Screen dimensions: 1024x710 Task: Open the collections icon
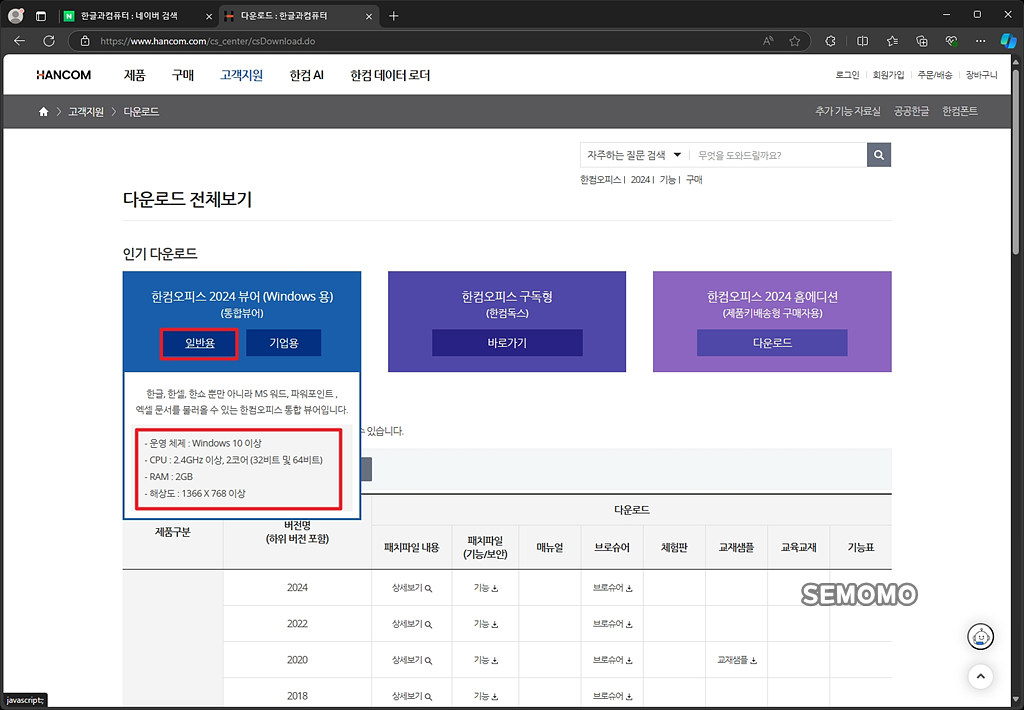point(921,41)
